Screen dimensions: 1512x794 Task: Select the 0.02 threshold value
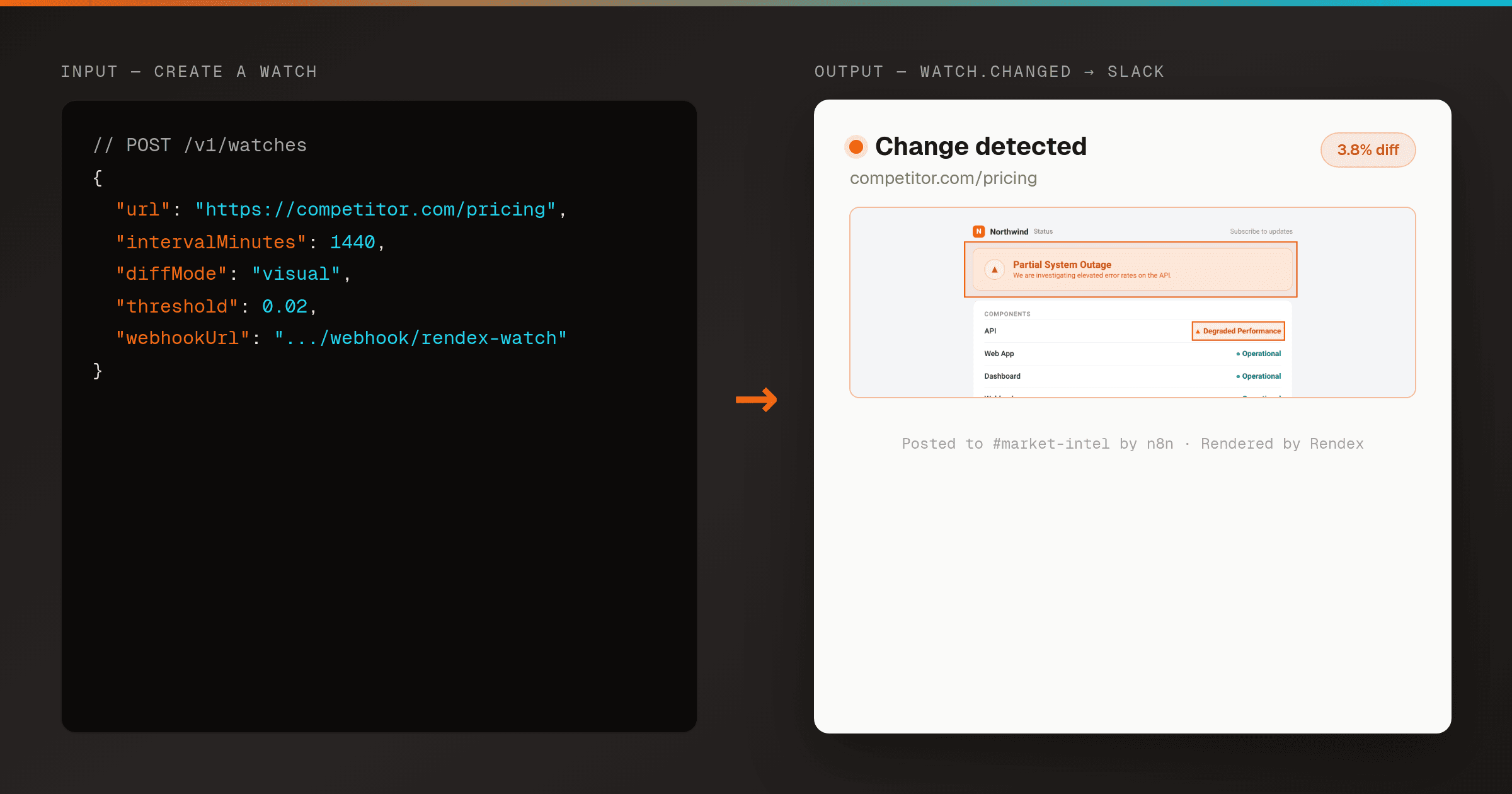pos(284,306)
